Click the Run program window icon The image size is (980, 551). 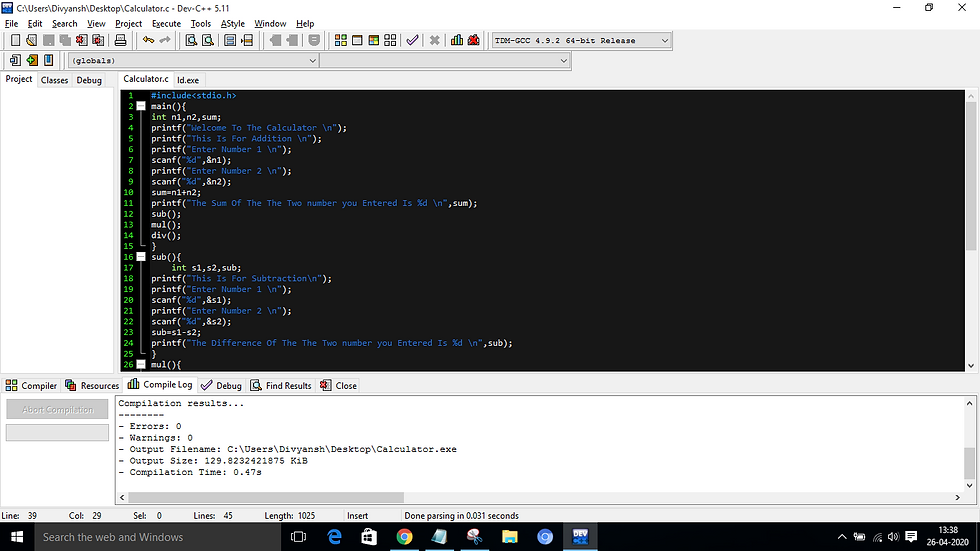357,40
